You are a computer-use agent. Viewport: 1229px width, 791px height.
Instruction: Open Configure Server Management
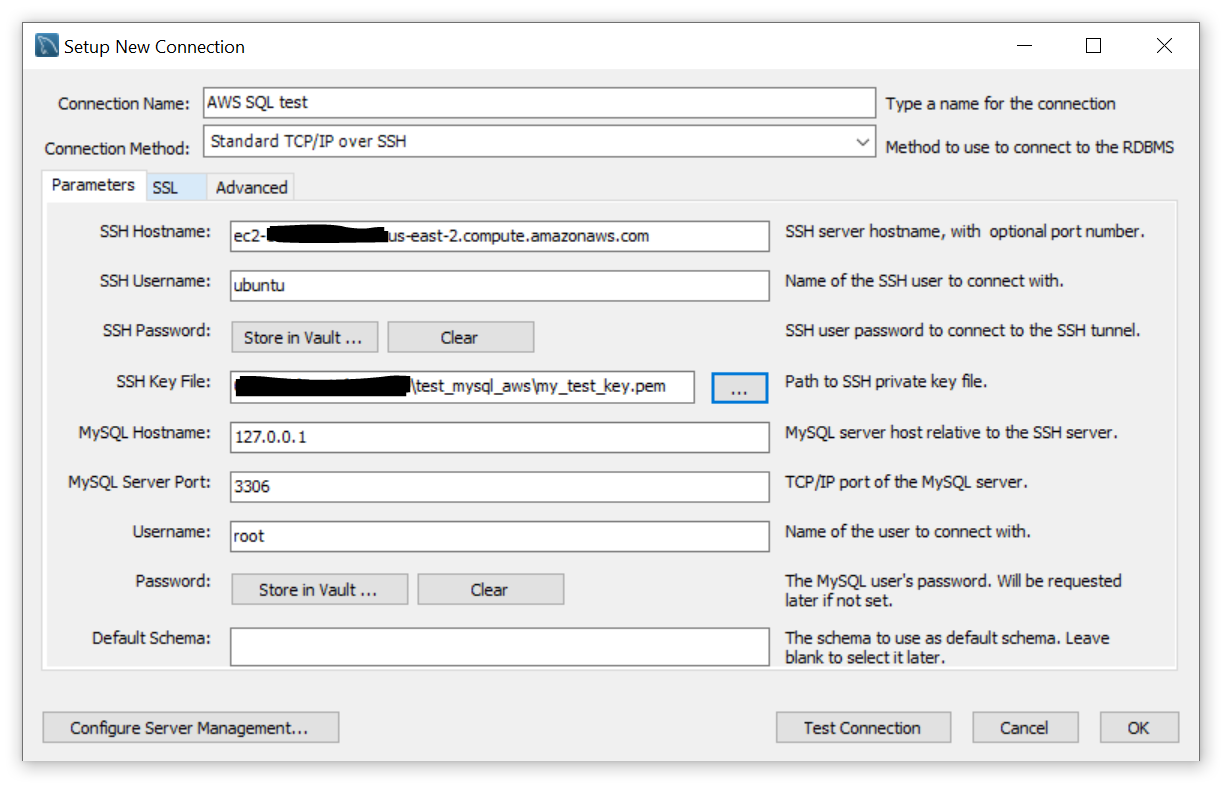pos(190,727)
